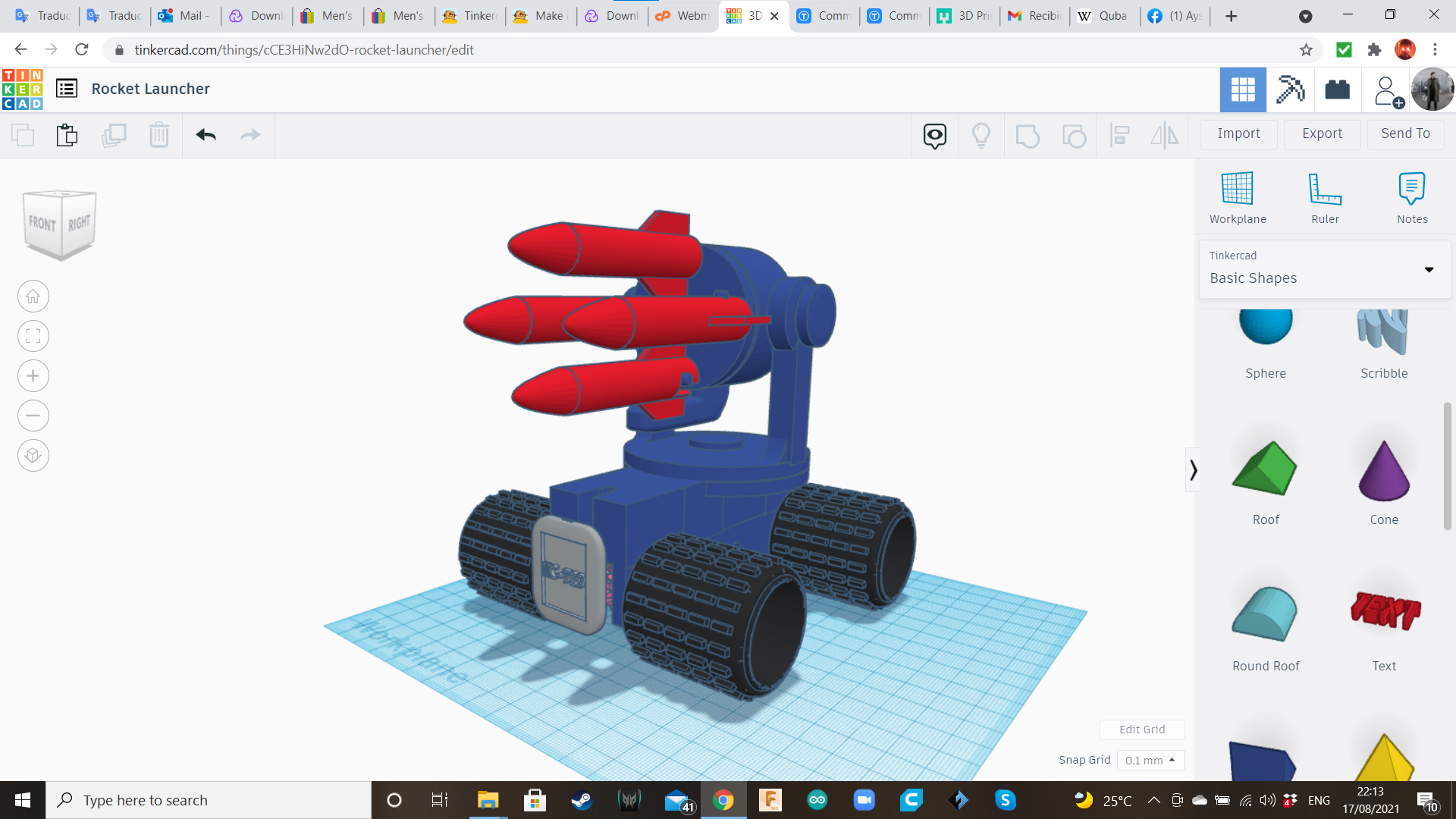The image size is (1456, 819).
Task: Toggle the notes visibility eye icon
Action: click(935, 136)
